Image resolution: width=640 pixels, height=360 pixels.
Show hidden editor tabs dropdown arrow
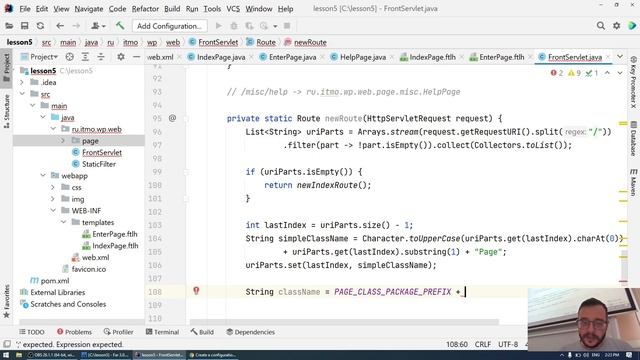point(620,57)
